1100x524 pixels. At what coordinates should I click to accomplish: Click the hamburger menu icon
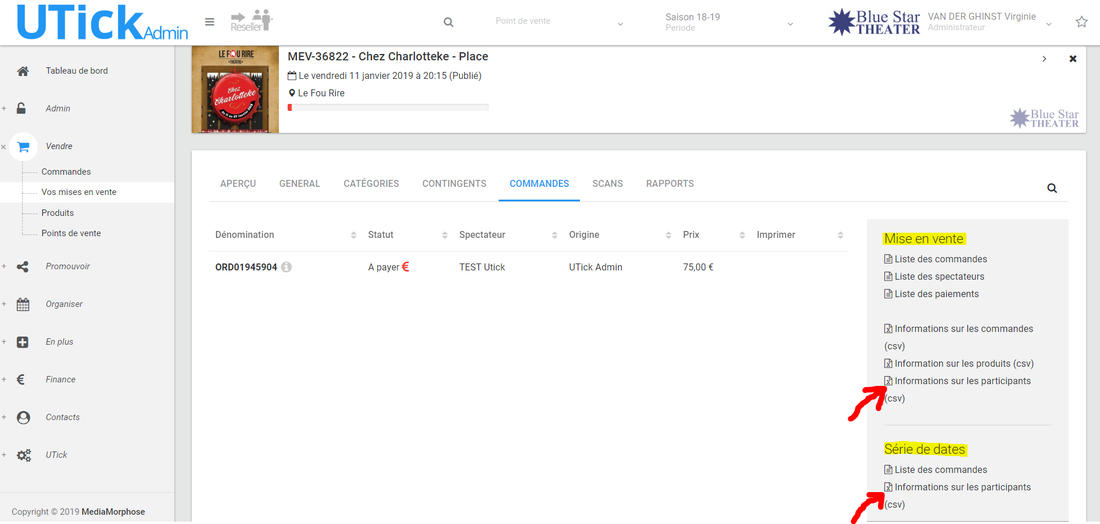209,22
